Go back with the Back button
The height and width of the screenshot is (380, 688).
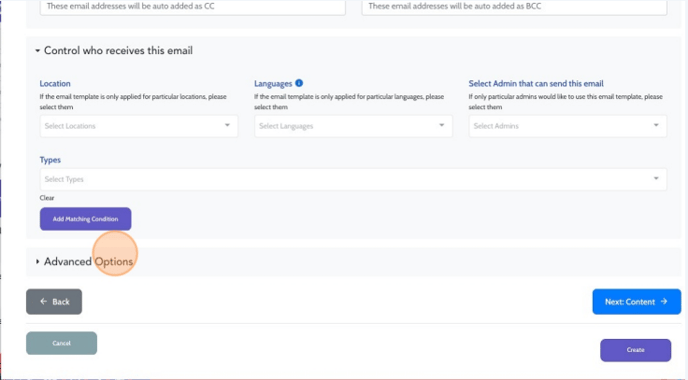[54, 301]
